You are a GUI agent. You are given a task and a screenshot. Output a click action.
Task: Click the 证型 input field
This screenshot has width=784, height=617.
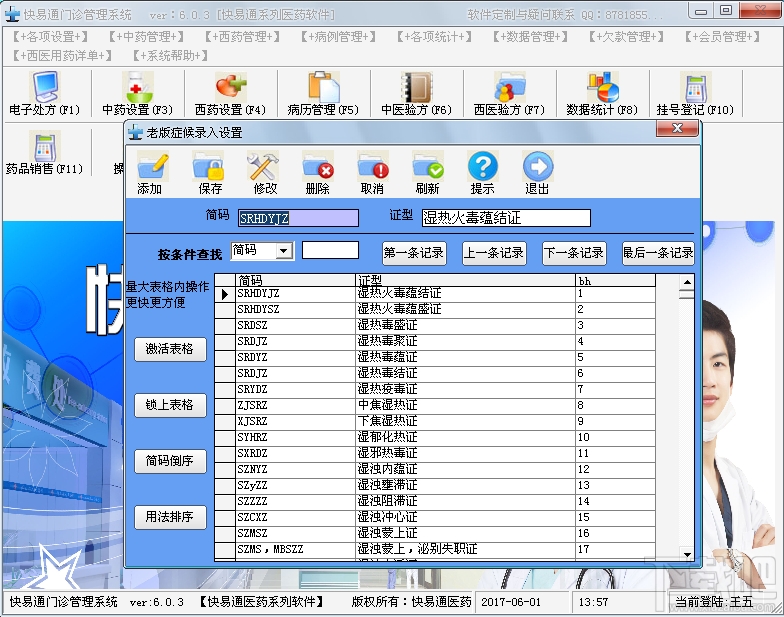(x=506, y=218)
